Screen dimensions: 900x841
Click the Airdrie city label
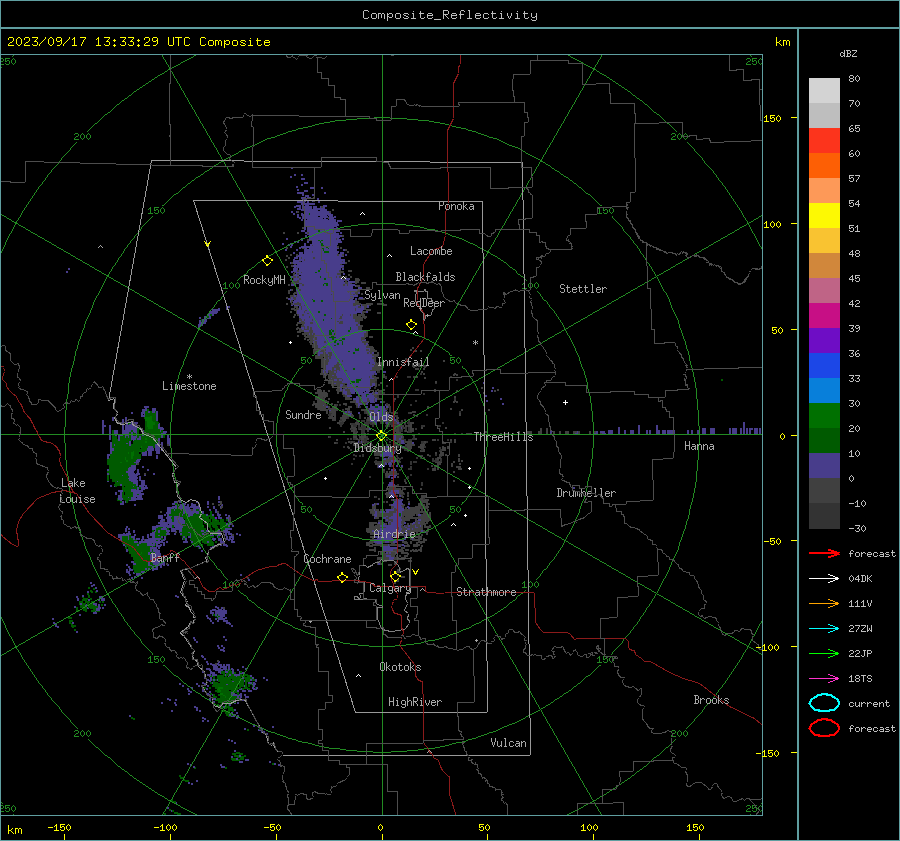click(394, 534)
